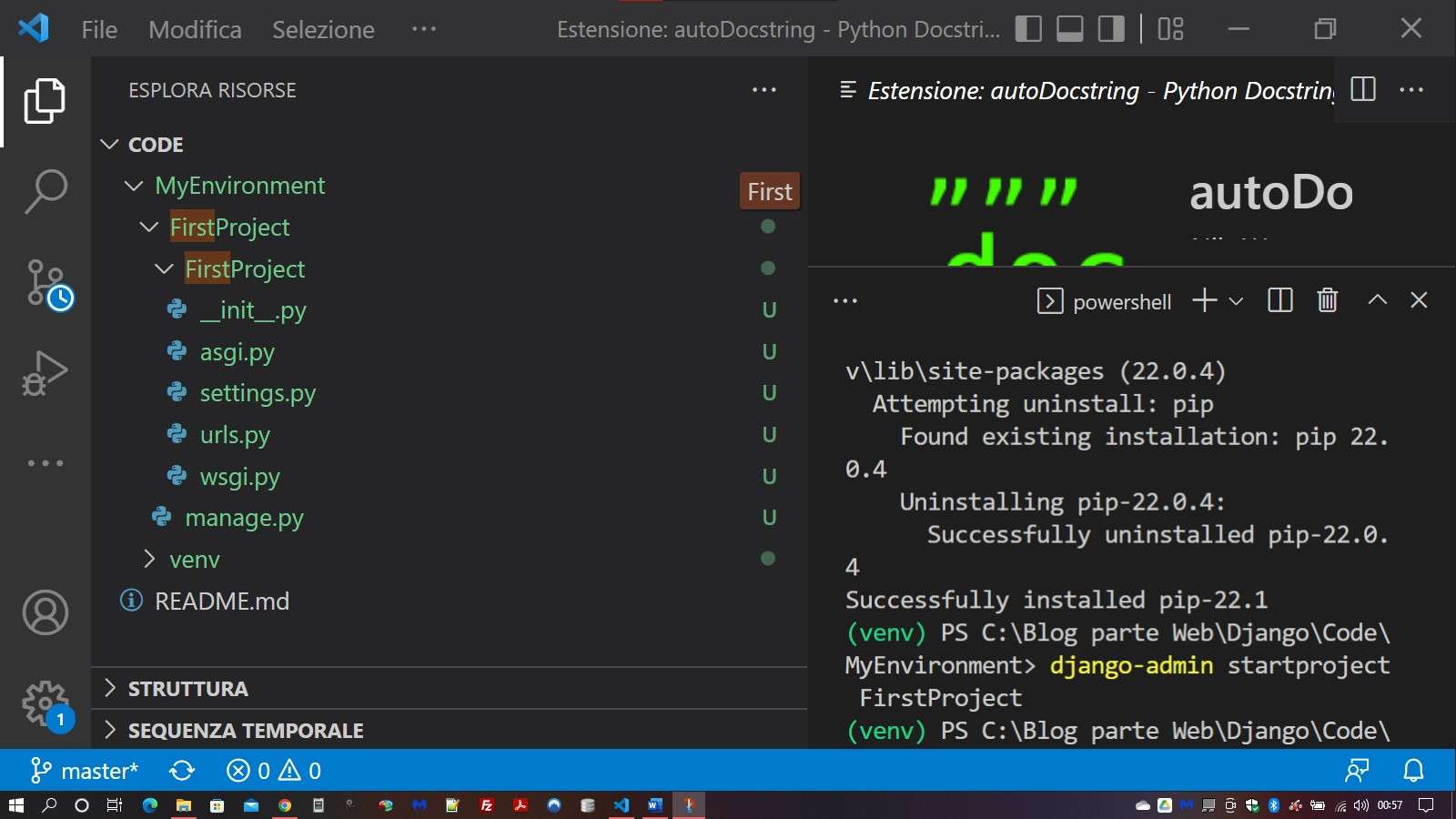Toggle the primary side bar layout
The image size is (1456, 819).
[x=1028, y=29]
